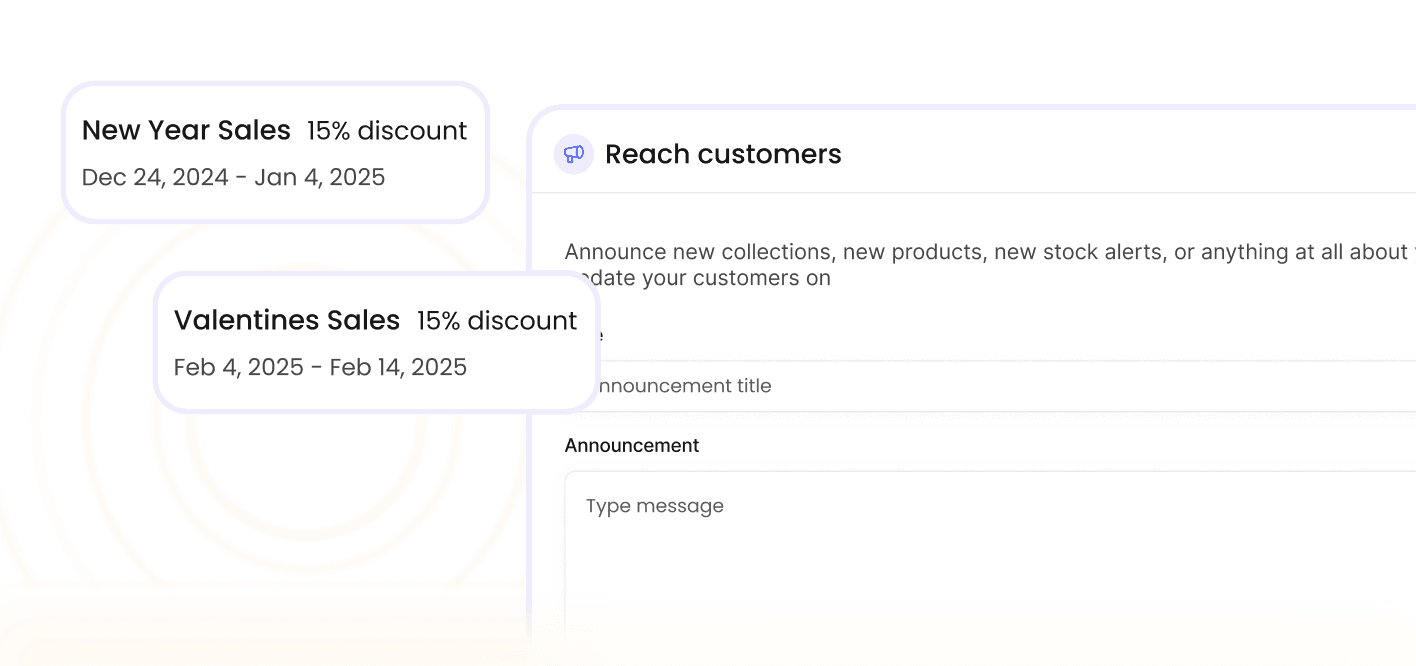This screenshot has height=666, width=1416.
Task: Click into the Type message text area
Action: coord(1000,550)
